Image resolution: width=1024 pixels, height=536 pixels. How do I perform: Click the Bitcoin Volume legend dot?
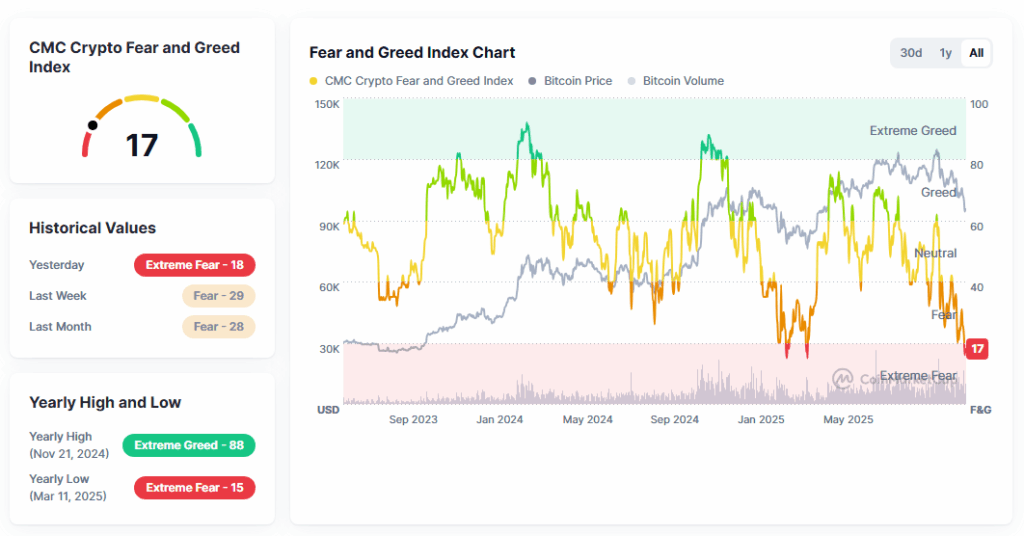pos(631,81)
